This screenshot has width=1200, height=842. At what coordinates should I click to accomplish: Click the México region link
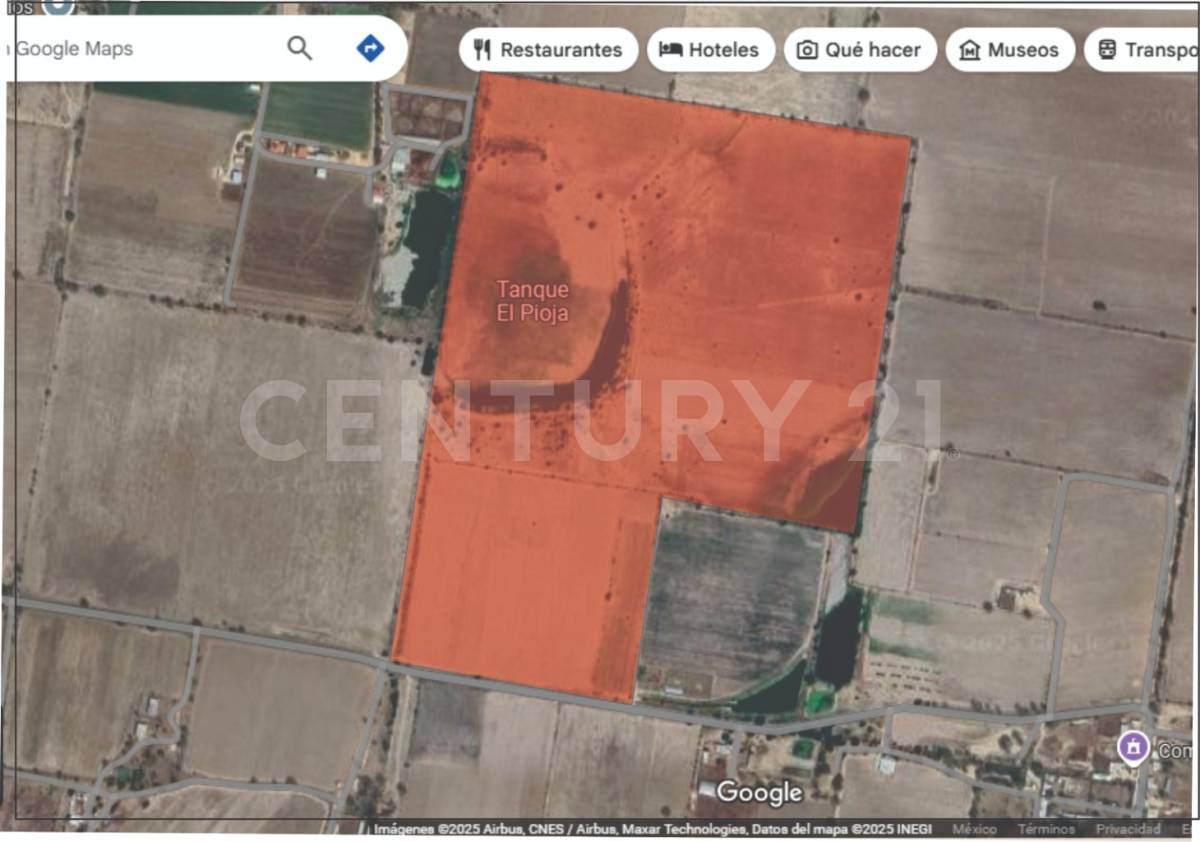click(974, 829)
